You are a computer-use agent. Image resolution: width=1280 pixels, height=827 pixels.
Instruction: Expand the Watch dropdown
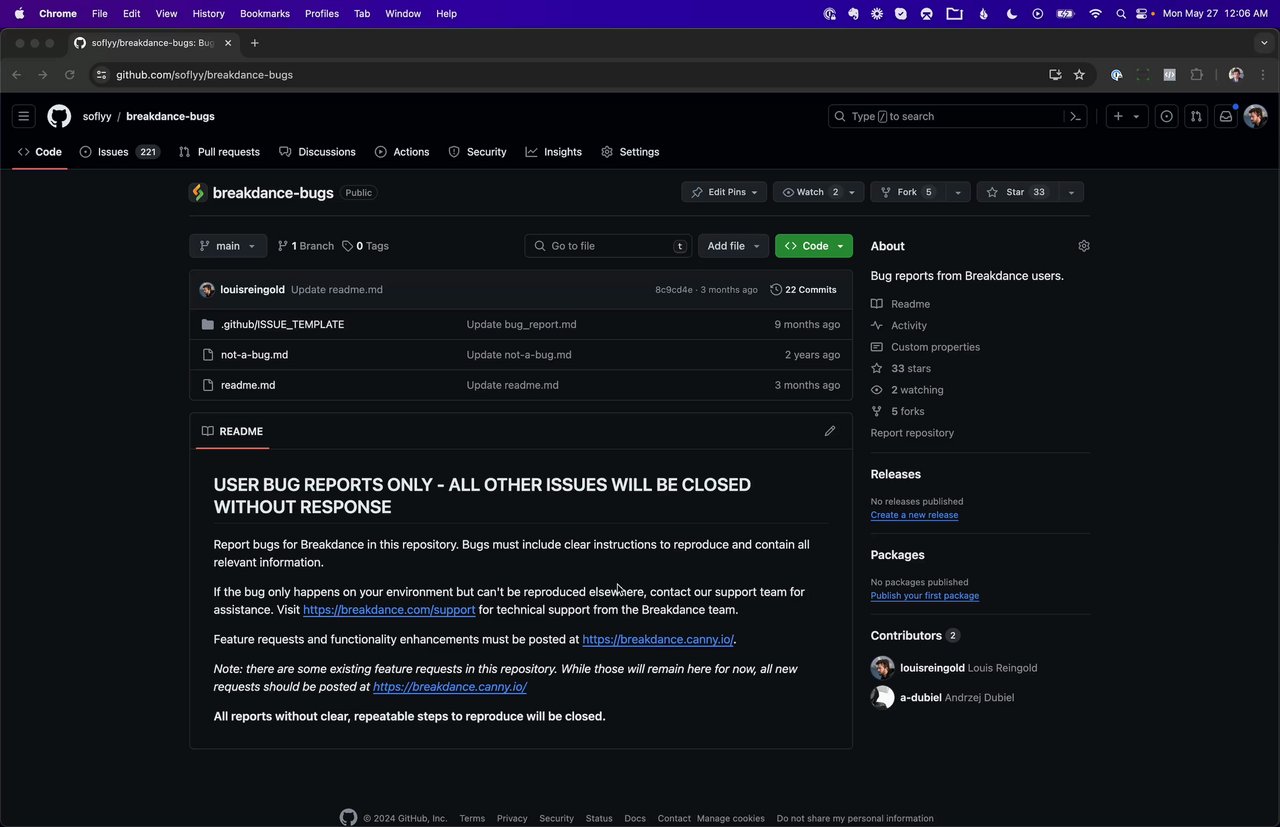pyautogui.click(x=852, y=192)
